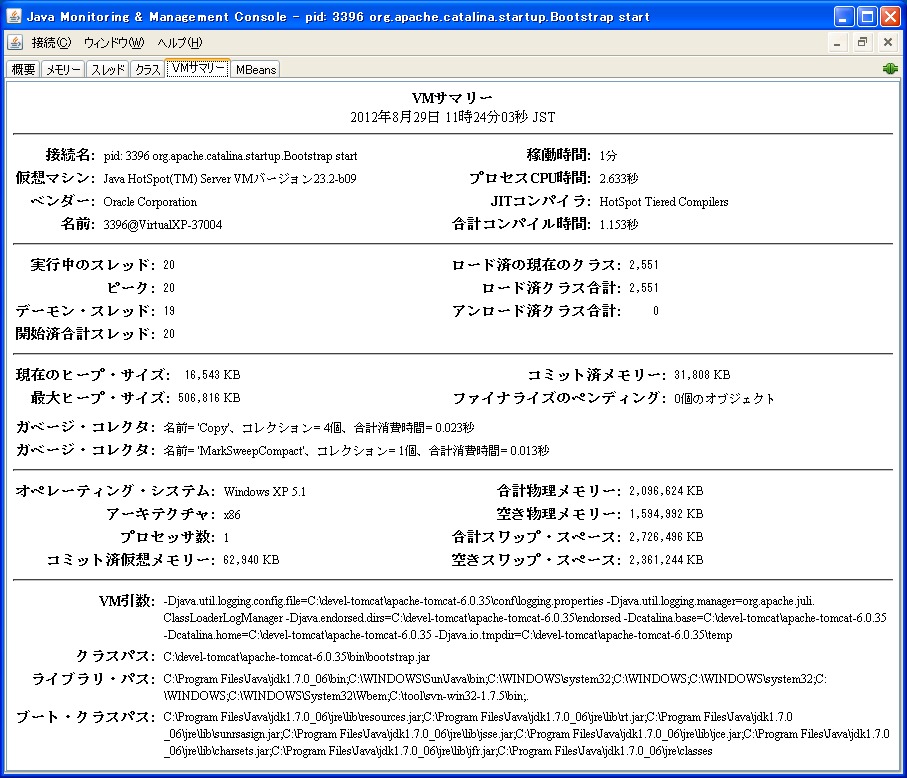Switch to the メモリー tab
This screenshot has width=907, height=778.
pyautogui.click(x=63, y=69)
